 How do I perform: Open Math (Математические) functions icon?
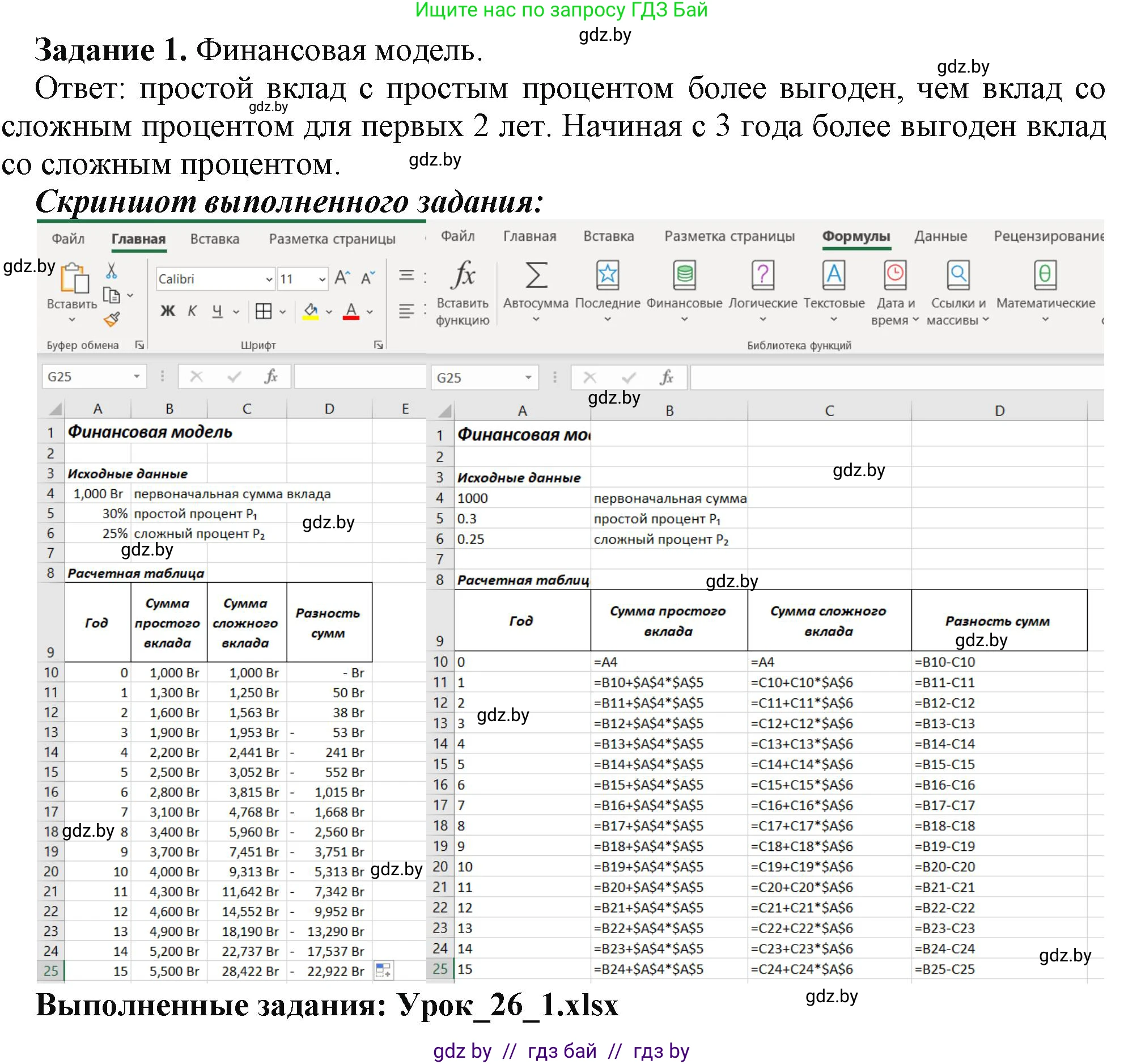[x=1045, y=275]
